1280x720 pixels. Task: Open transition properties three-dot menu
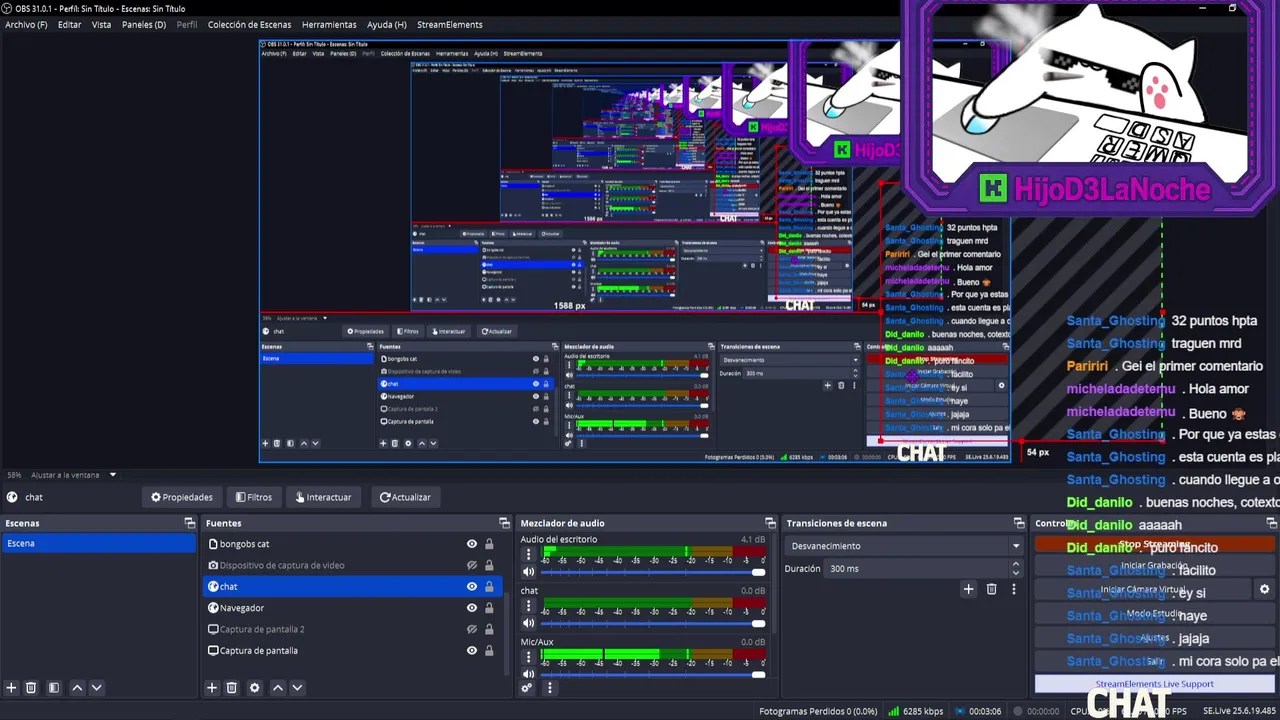point(1013,590)
